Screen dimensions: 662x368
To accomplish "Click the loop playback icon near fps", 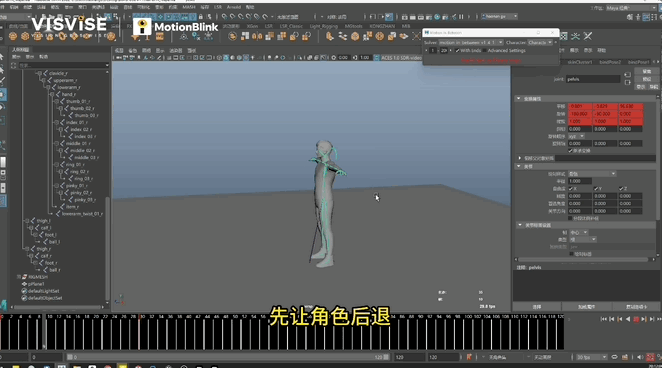I will click(x=614, y=357).
